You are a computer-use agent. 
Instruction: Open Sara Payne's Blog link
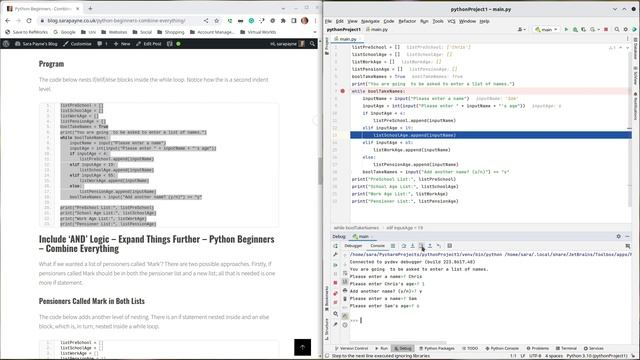36,44
